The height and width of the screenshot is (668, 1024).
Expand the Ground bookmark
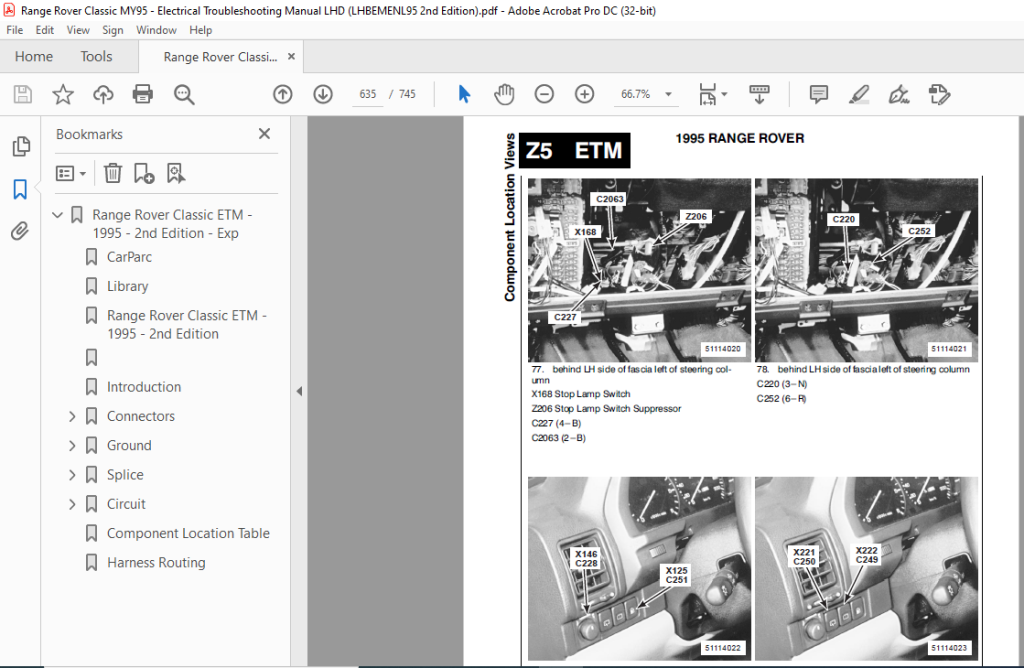click(x=72, y=445)
